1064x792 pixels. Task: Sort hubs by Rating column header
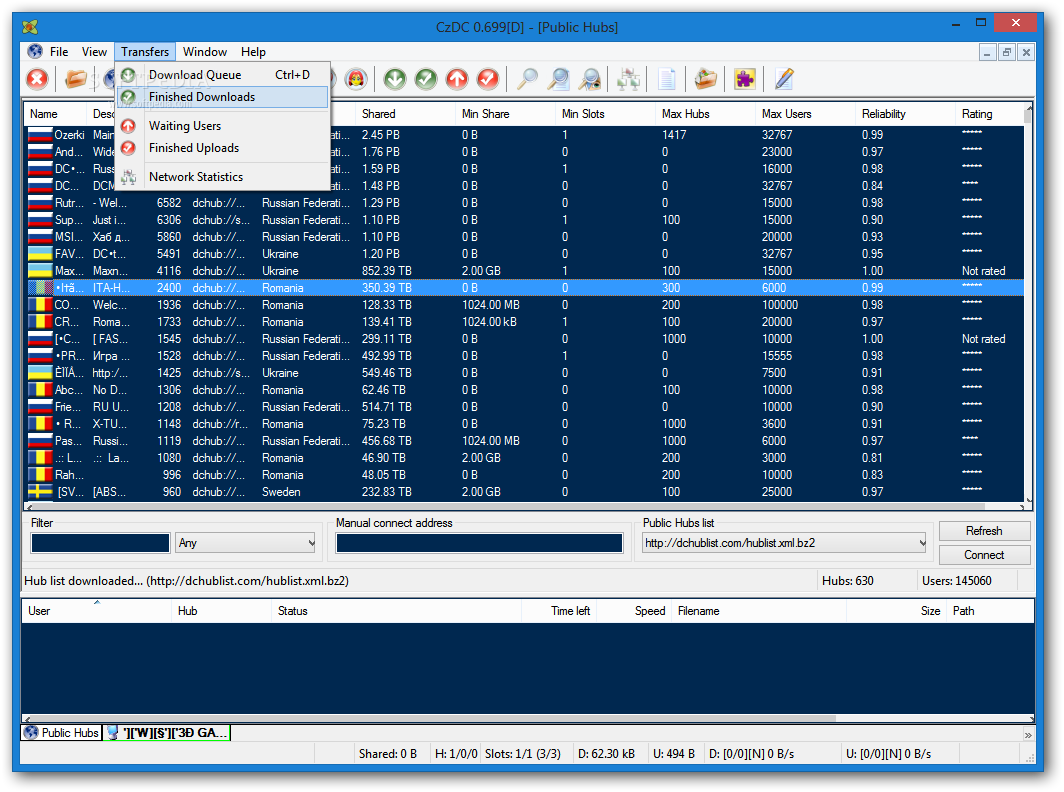[x=989, y=114]
